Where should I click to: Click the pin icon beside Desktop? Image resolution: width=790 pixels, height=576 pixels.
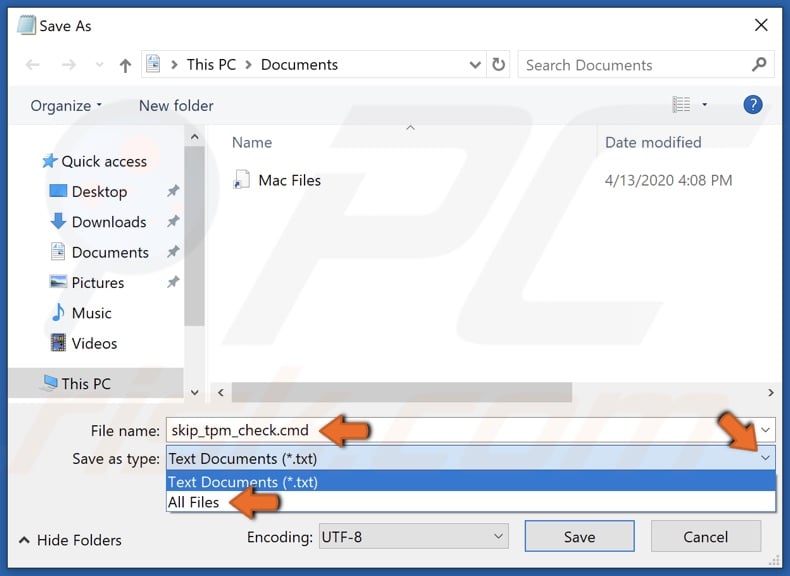point(173,191)
